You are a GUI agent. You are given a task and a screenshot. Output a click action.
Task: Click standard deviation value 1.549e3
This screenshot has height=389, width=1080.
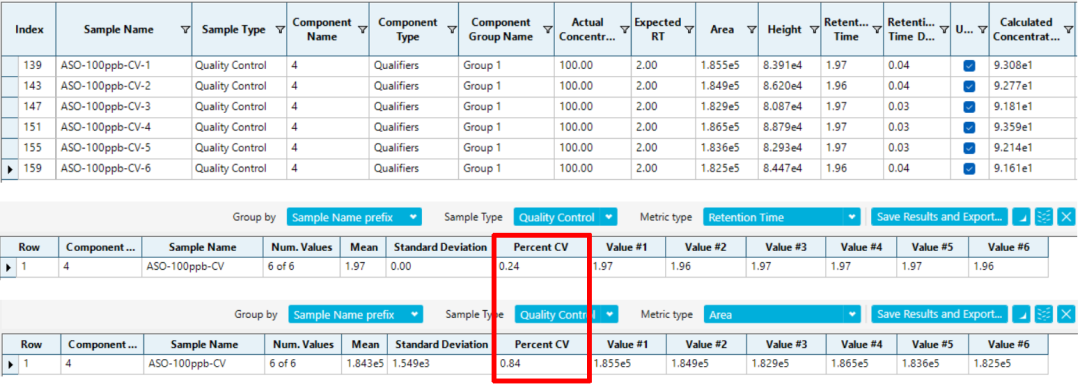pyautogui.click(x=440, y=364)
